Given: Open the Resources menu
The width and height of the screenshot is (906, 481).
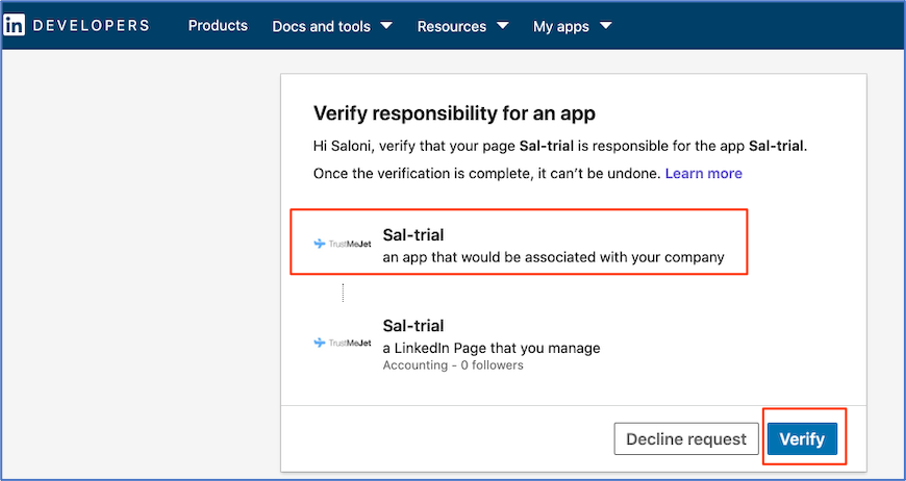Looking at the screenshot, I should click(x=451, y=26).
